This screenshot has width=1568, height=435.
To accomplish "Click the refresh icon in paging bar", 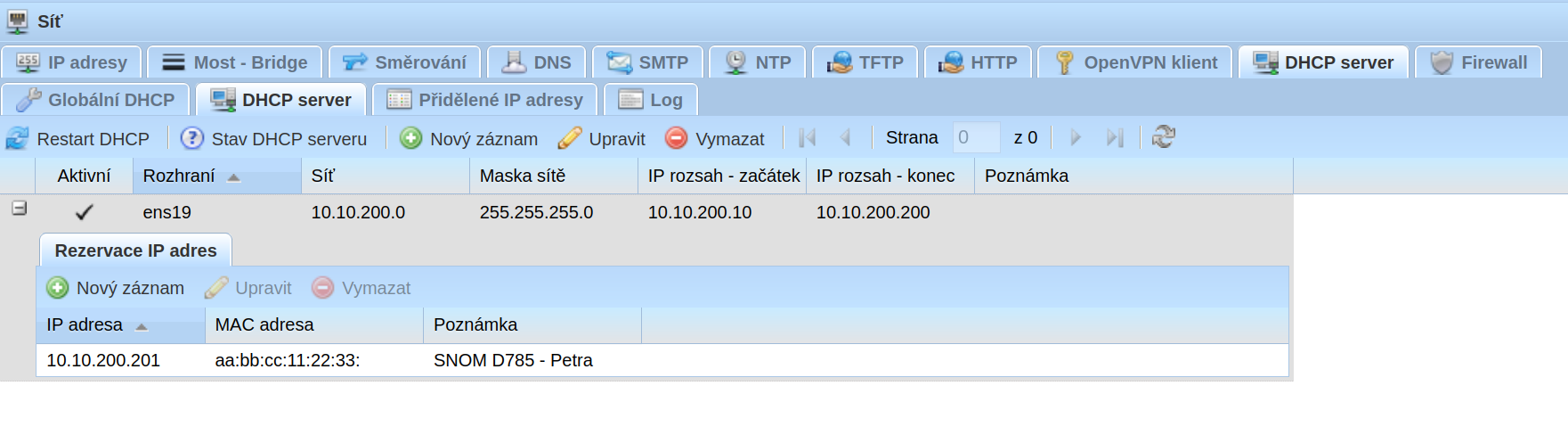I will [1164, 137].
